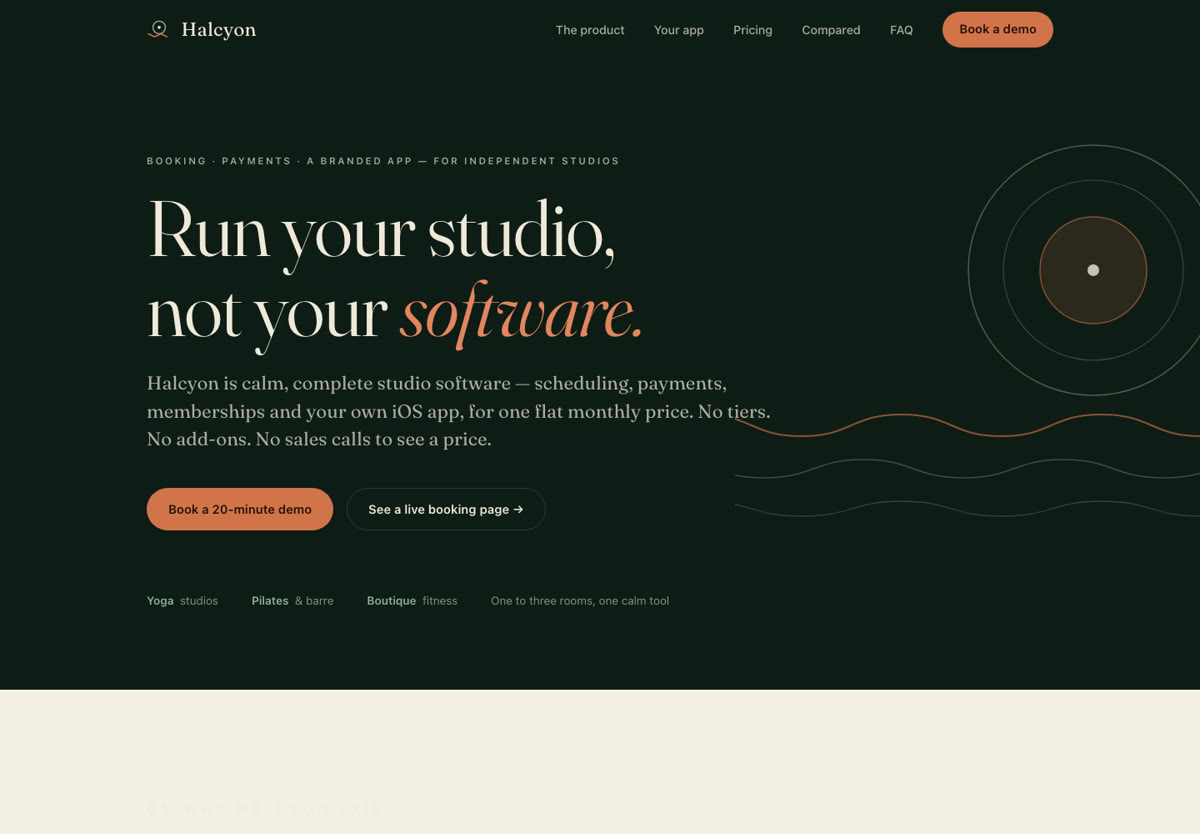This screenshot has height=834, width=1200.
Task: Open The product nav link
Action: 590,30
